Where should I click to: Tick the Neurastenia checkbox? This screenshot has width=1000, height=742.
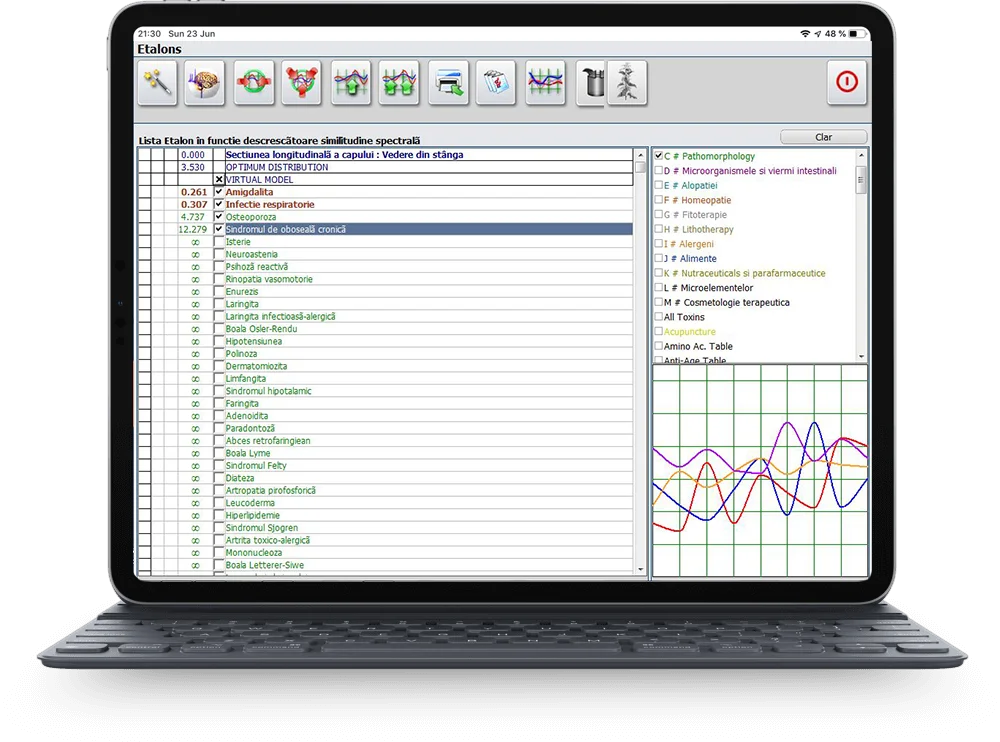point(219,255)
